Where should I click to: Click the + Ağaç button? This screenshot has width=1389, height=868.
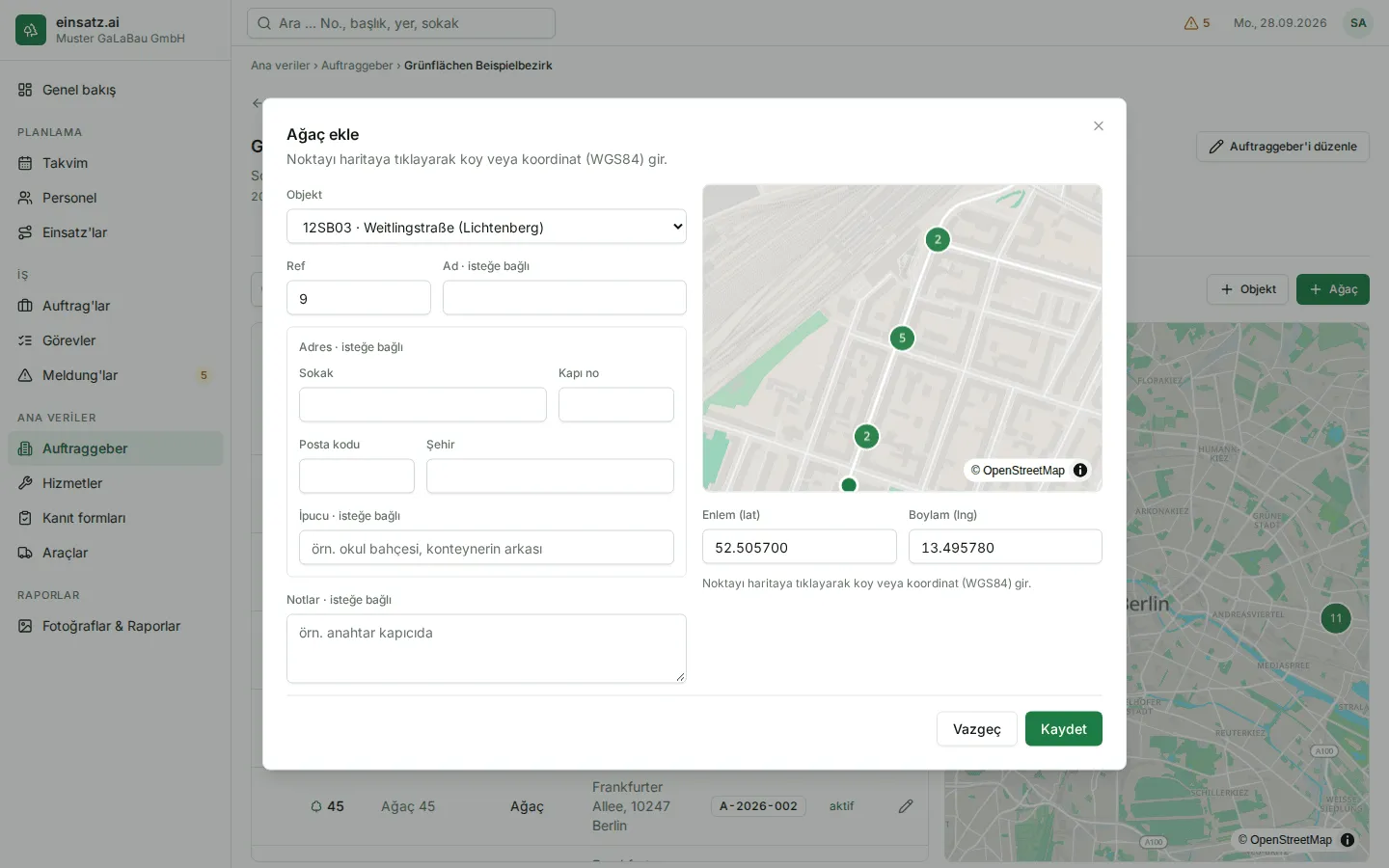click(1333, 289)
